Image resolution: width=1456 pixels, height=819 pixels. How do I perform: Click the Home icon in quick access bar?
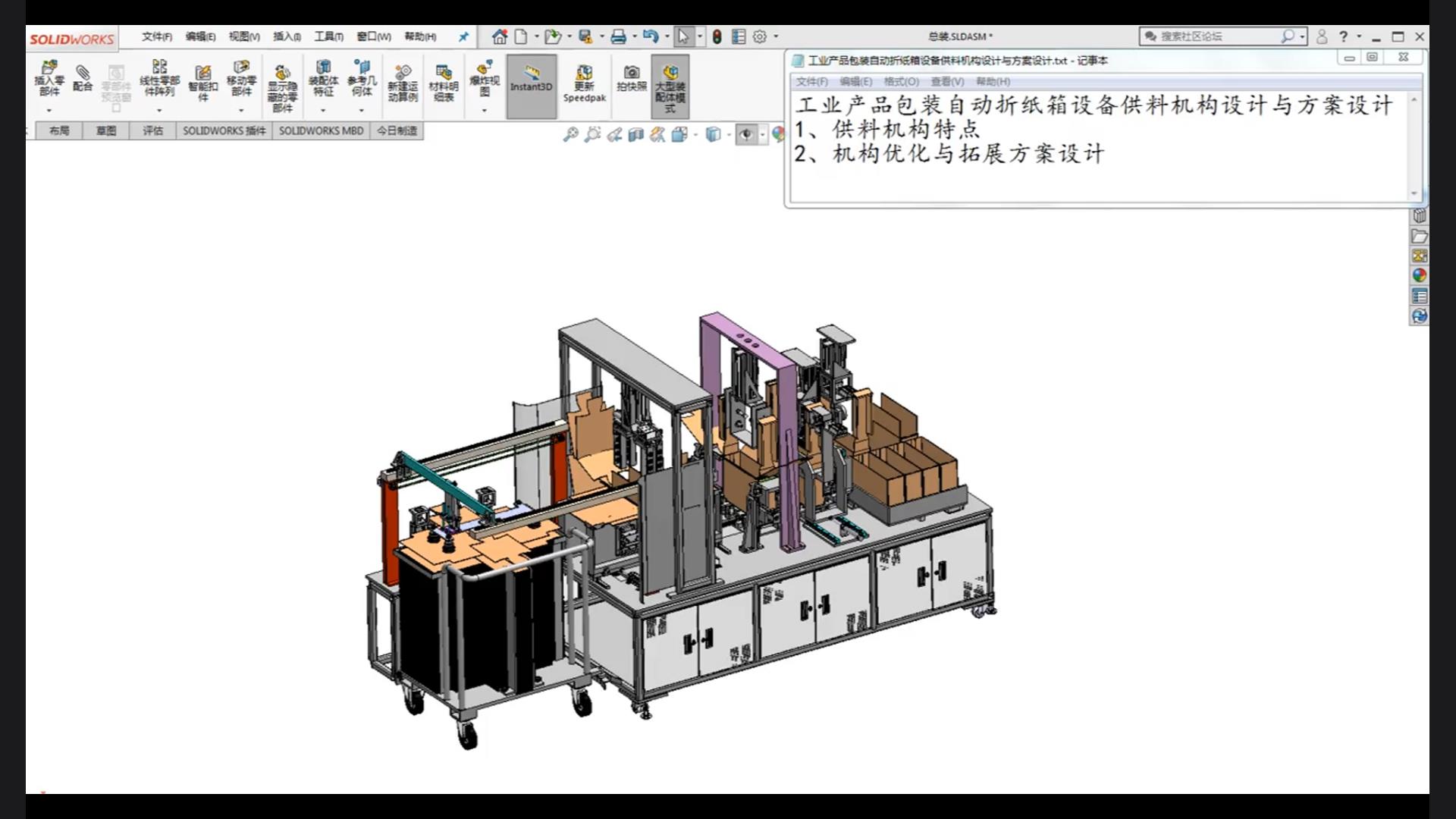coord(499,36)
